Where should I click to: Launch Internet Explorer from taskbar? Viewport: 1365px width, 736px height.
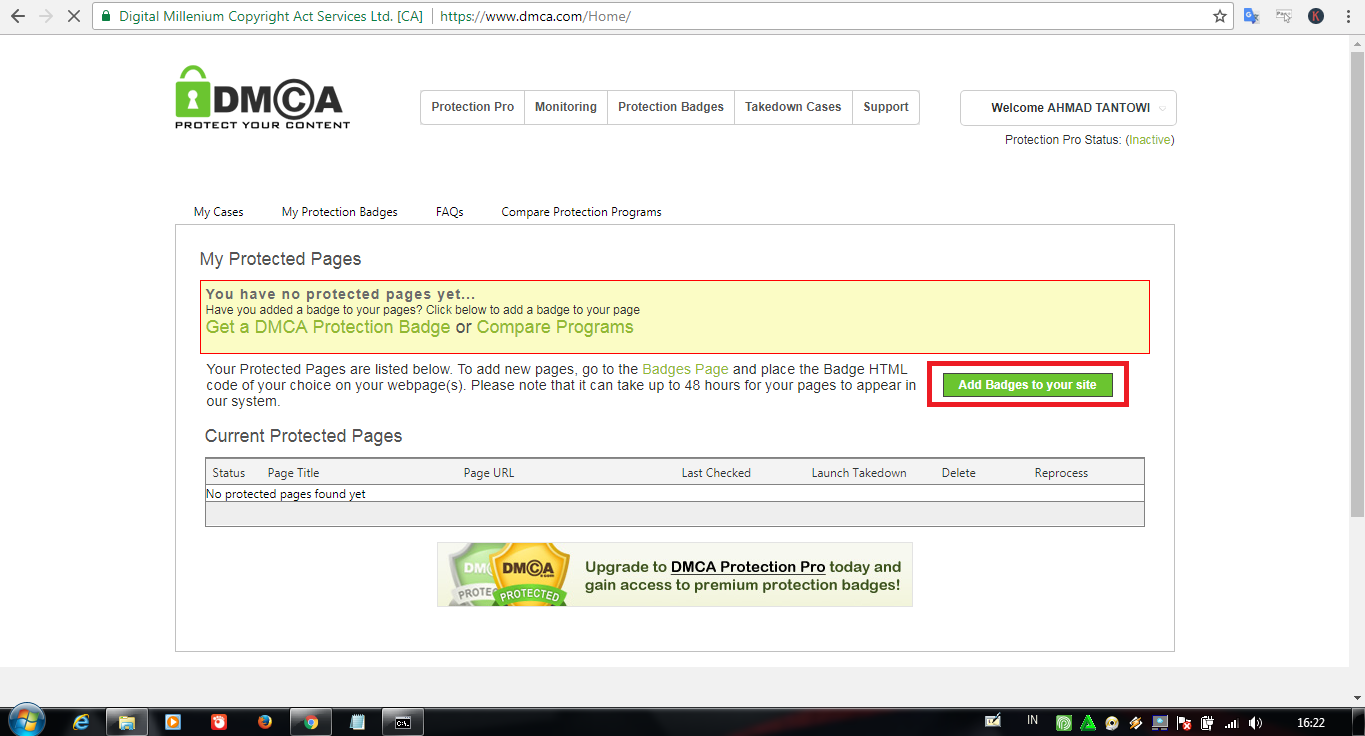tap(82, 722)
